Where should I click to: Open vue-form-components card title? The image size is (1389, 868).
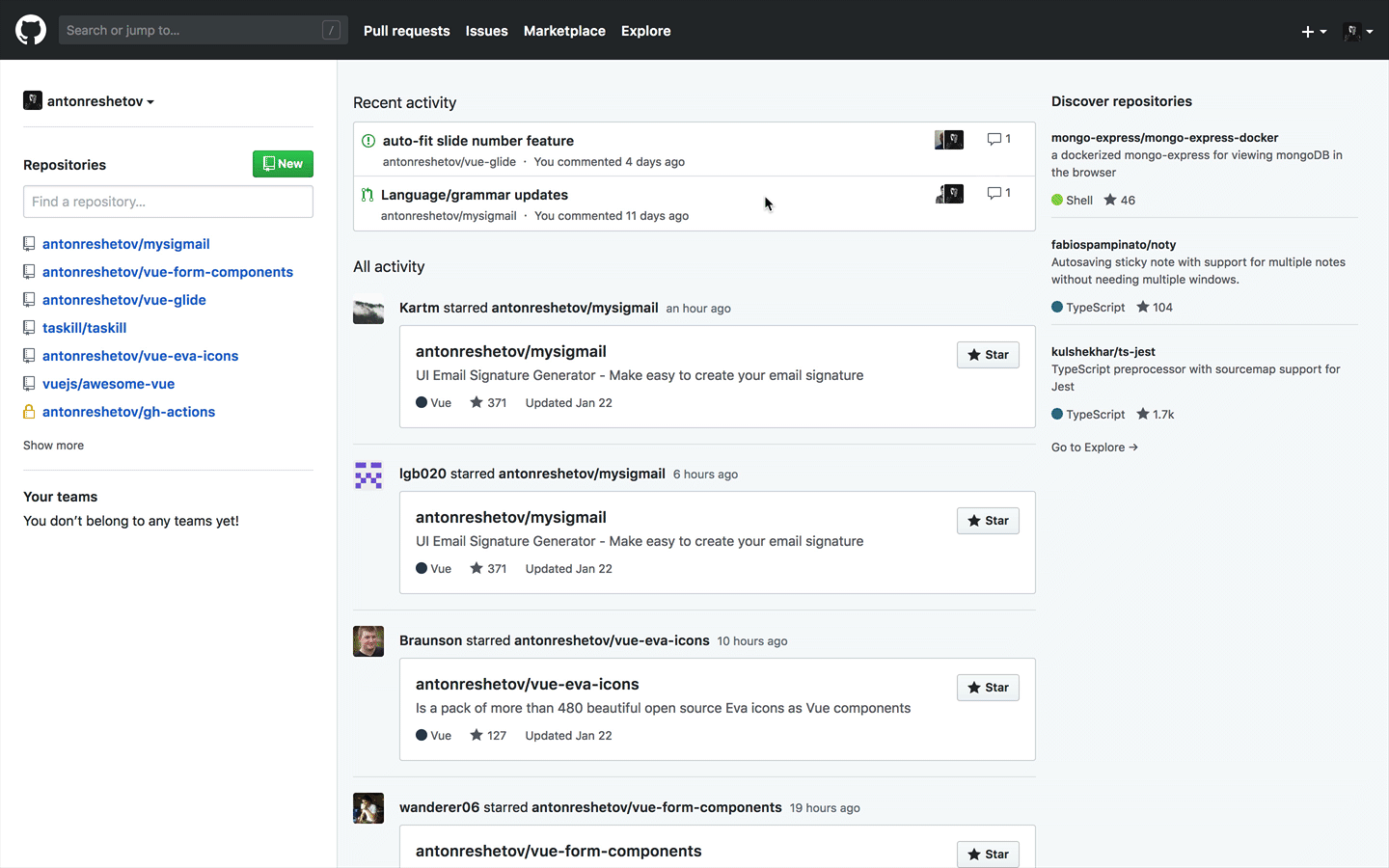558,852
